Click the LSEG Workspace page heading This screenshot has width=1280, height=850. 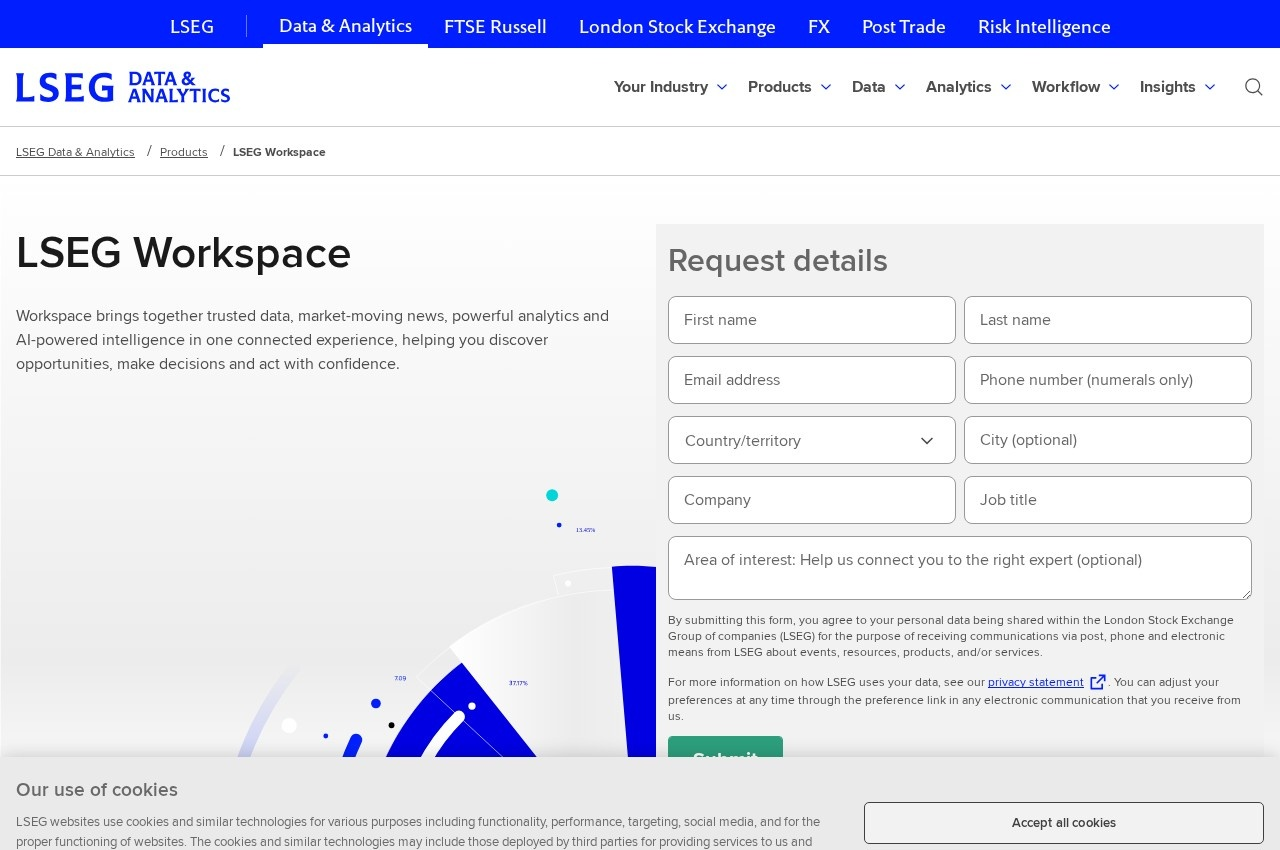[184, 253]
